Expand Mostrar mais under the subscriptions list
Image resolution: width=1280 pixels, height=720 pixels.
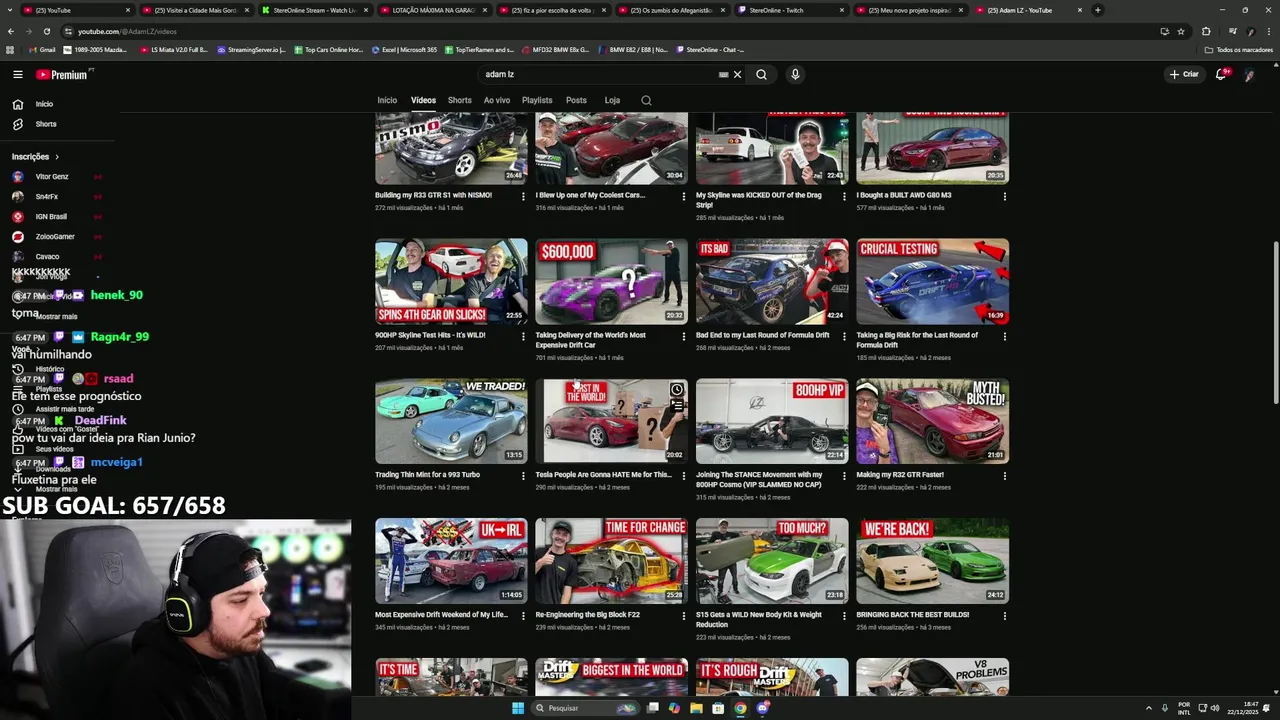pos(57,316)
